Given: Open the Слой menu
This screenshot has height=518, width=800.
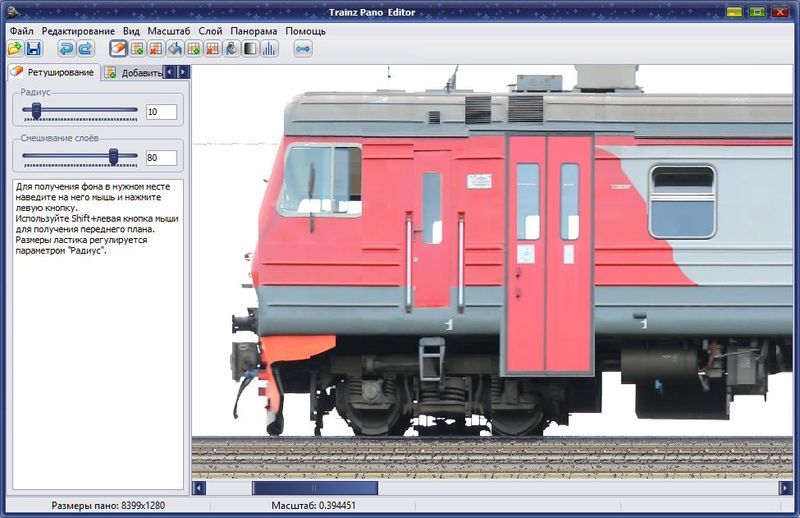Looking at the screenshot, I should coord(210,31).
